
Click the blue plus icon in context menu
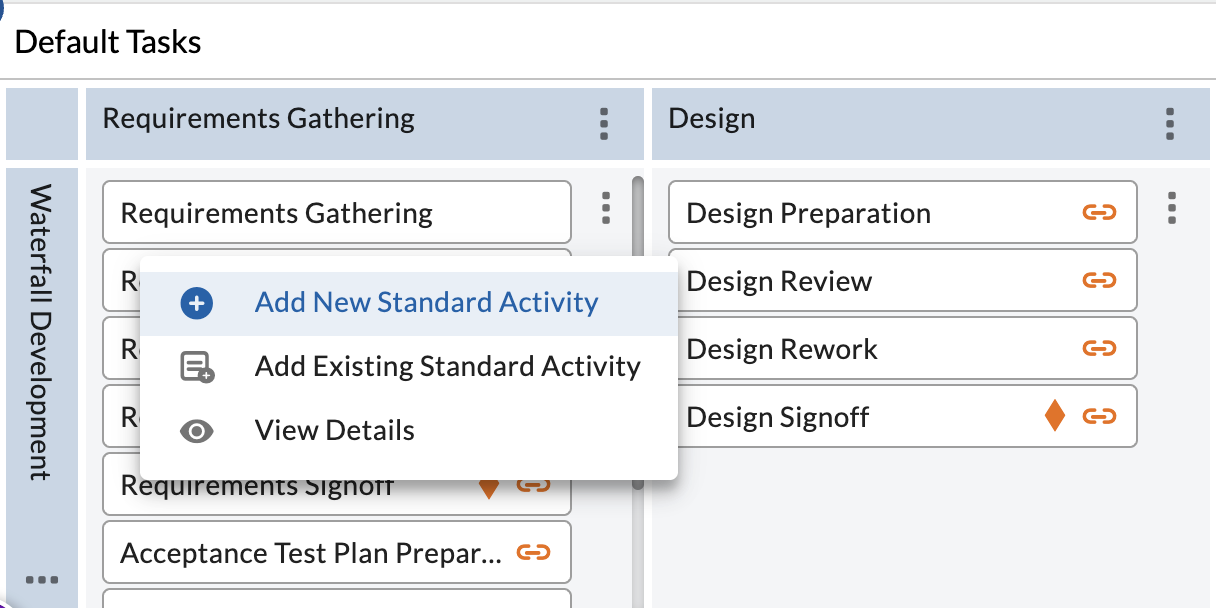[197, 304]
